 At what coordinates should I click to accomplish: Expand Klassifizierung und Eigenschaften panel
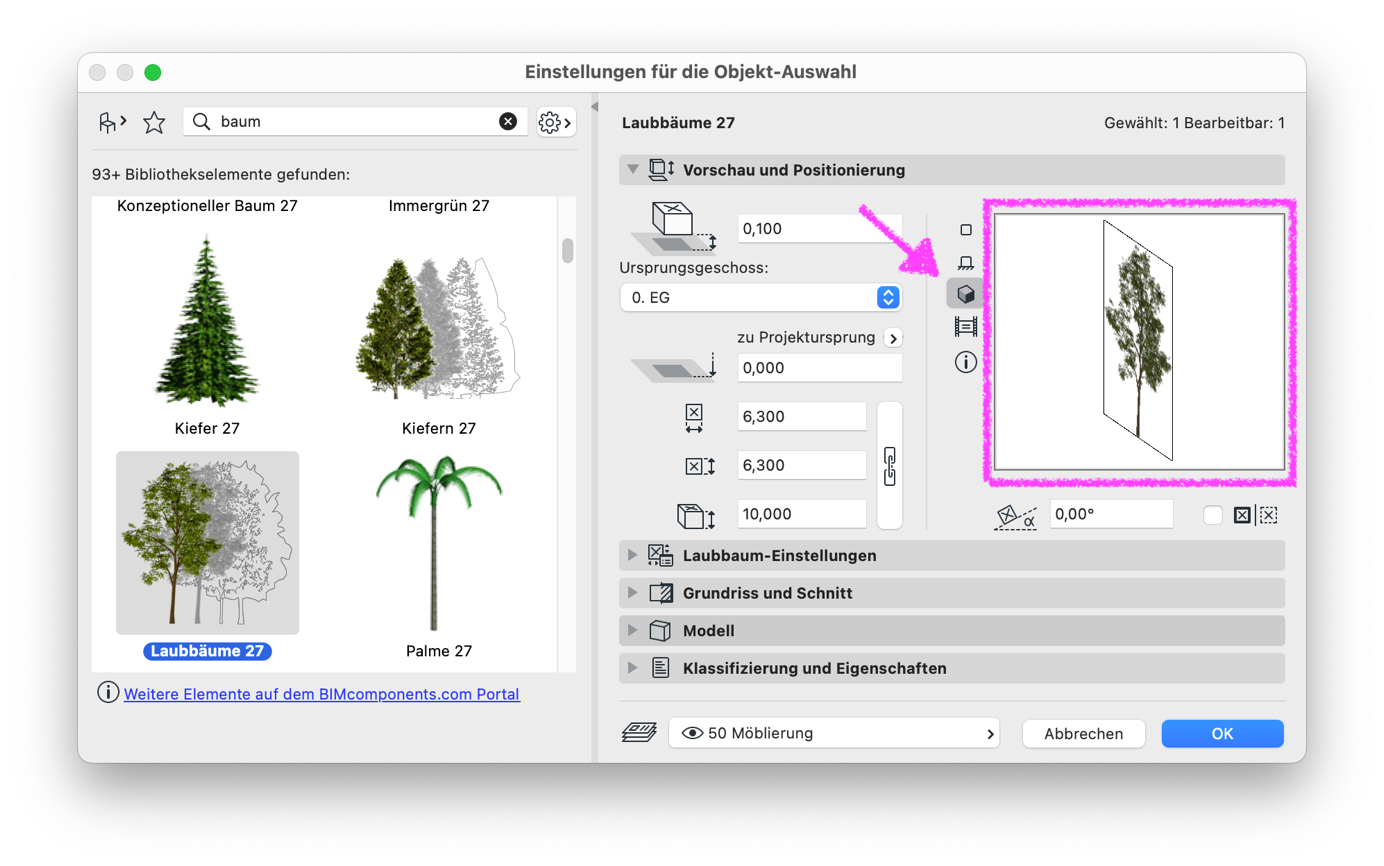[632, 668]
